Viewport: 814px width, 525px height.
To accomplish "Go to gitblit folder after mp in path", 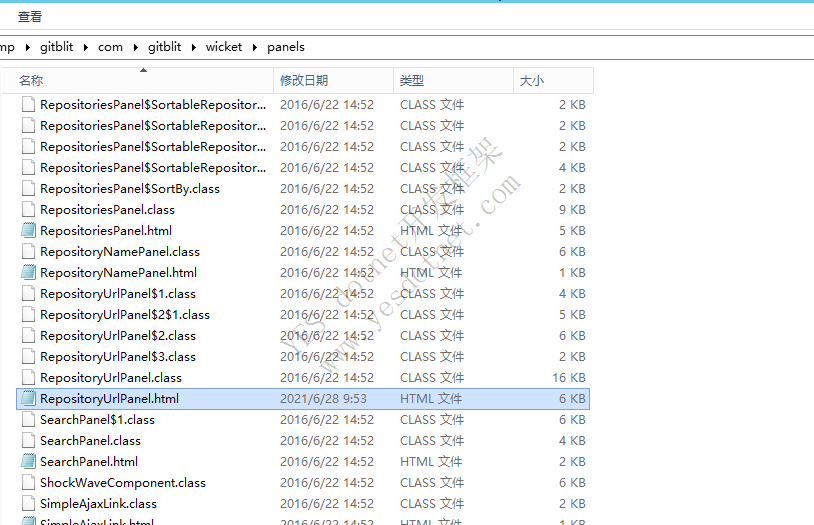I will (x=56, y=47).
